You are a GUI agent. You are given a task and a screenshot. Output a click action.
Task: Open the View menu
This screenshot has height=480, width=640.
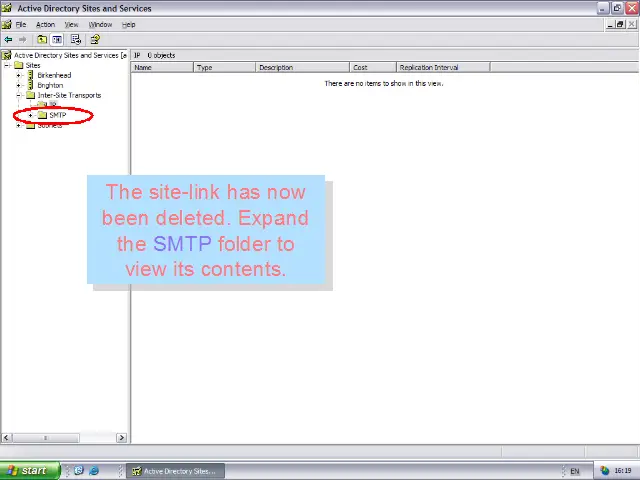point(71,24)
